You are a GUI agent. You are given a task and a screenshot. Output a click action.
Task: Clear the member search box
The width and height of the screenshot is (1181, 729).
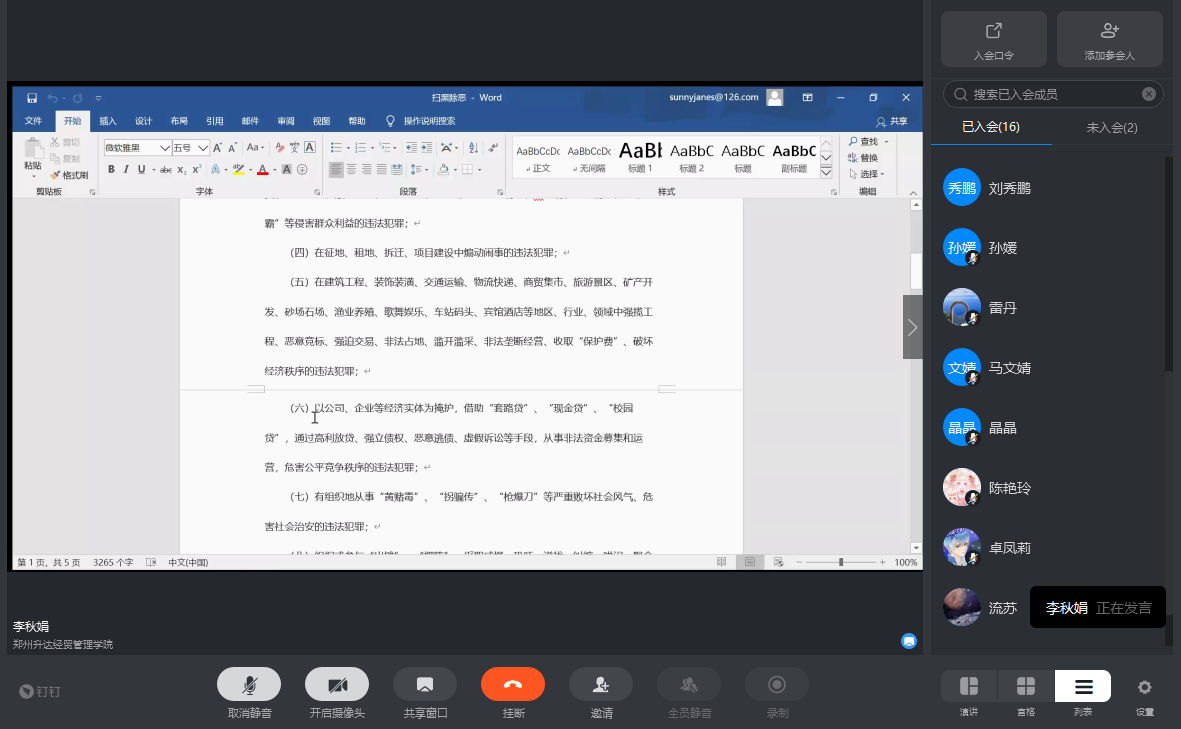[x=1149, y=94]
